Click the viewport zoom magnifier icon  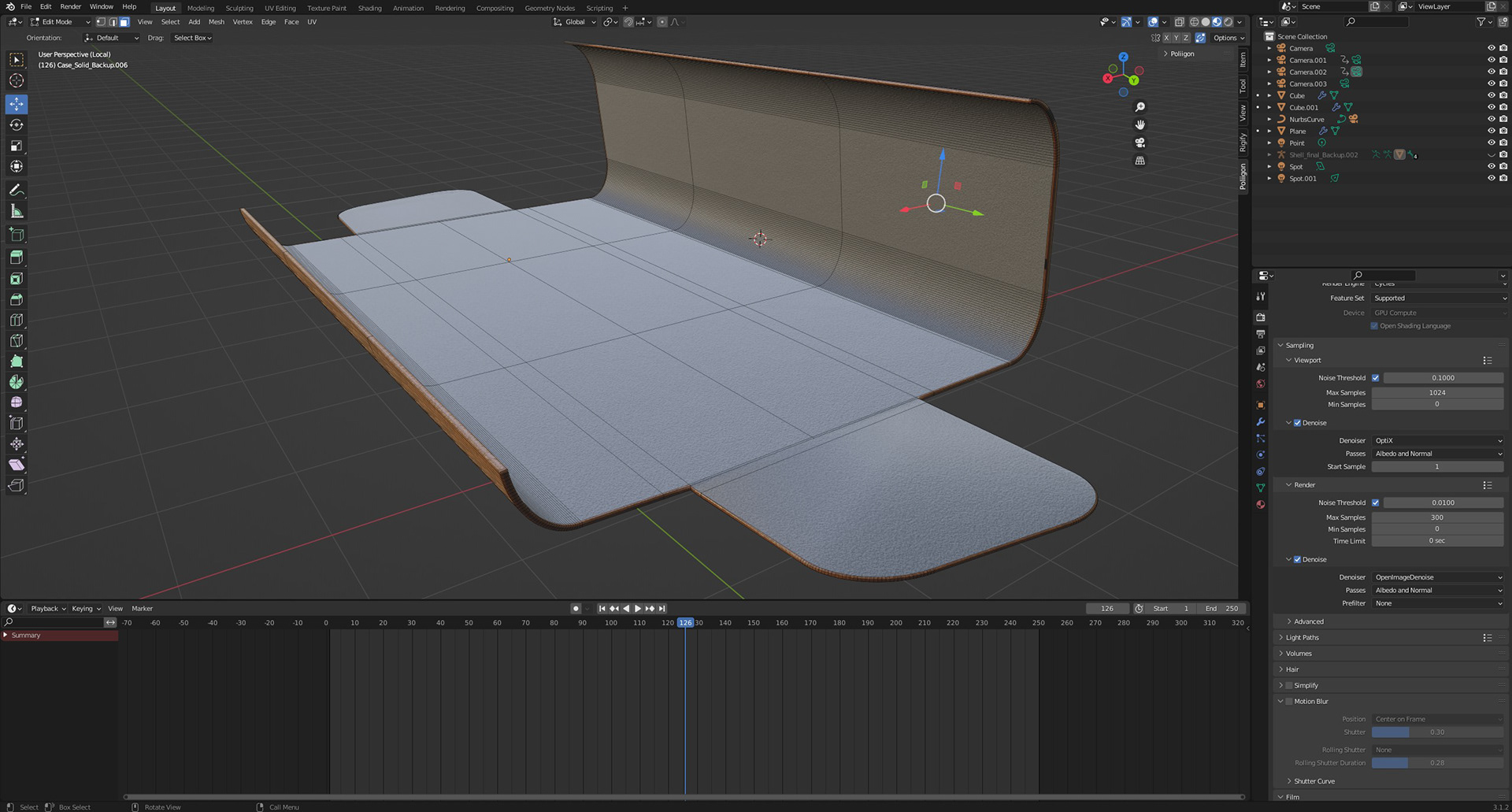click(1140, 107)
